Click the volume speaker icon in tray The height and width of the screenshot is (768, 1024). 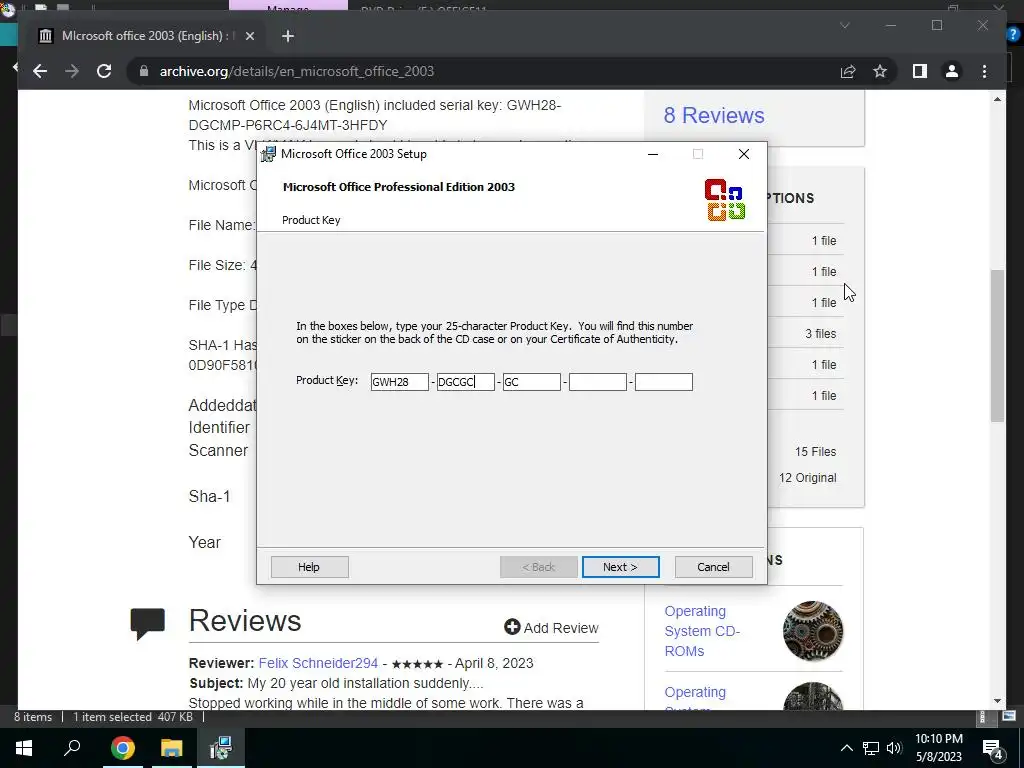click(894, 748)
